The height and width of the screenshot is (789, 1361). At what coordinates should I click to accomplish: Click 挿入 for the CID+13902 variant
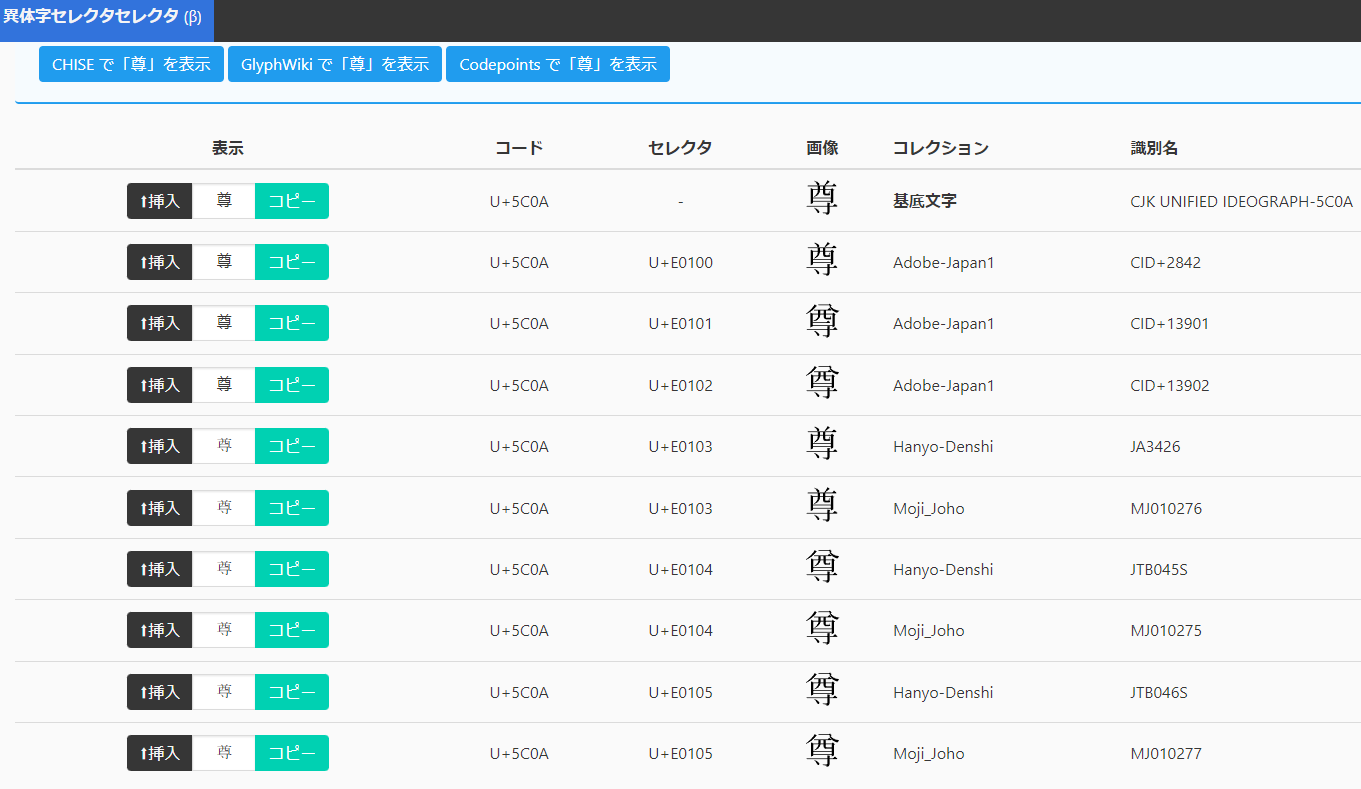pos(160,385)
